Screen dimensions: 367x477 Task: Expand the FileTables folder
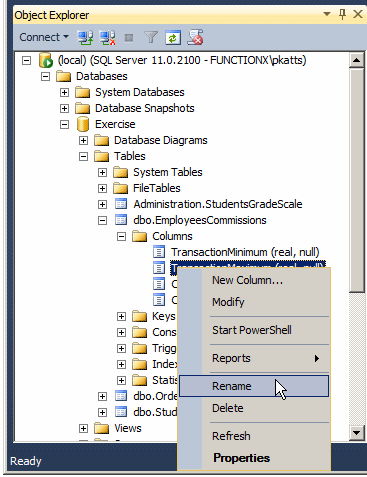click(102, 188)
